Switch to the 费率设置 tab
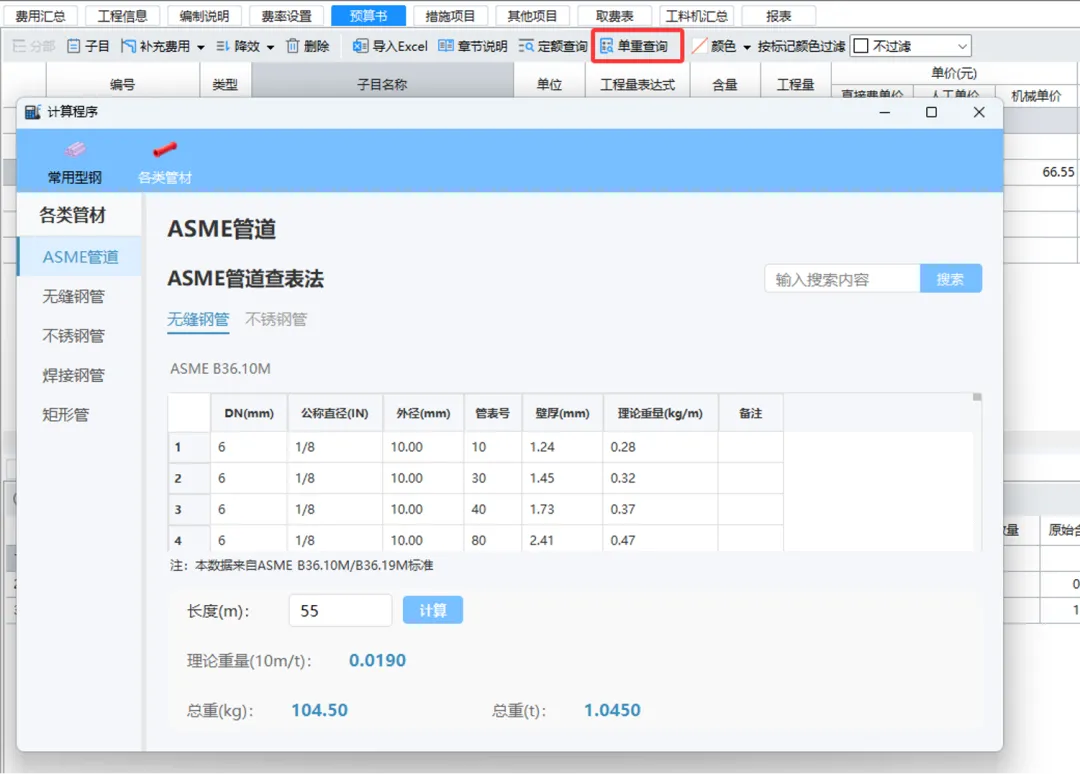 pos(286,16)
